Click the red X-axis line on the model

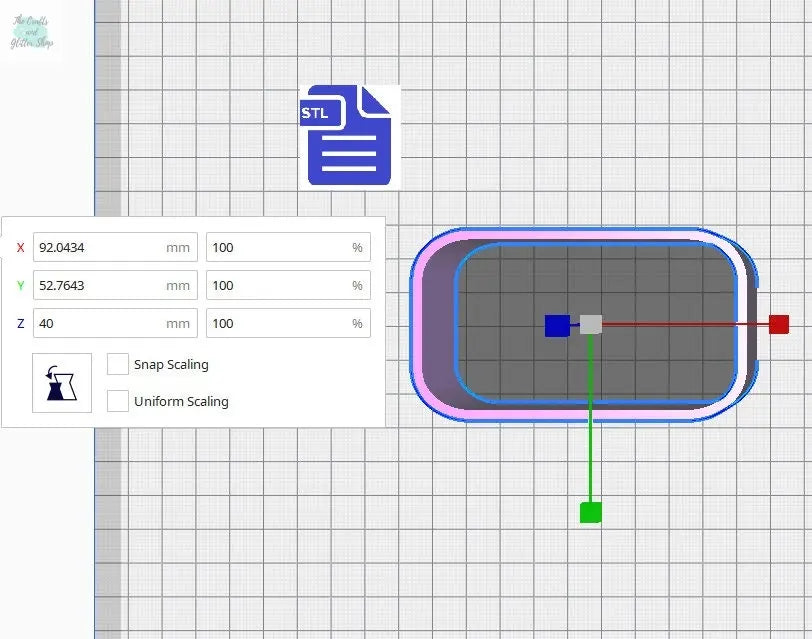(690, 324)
